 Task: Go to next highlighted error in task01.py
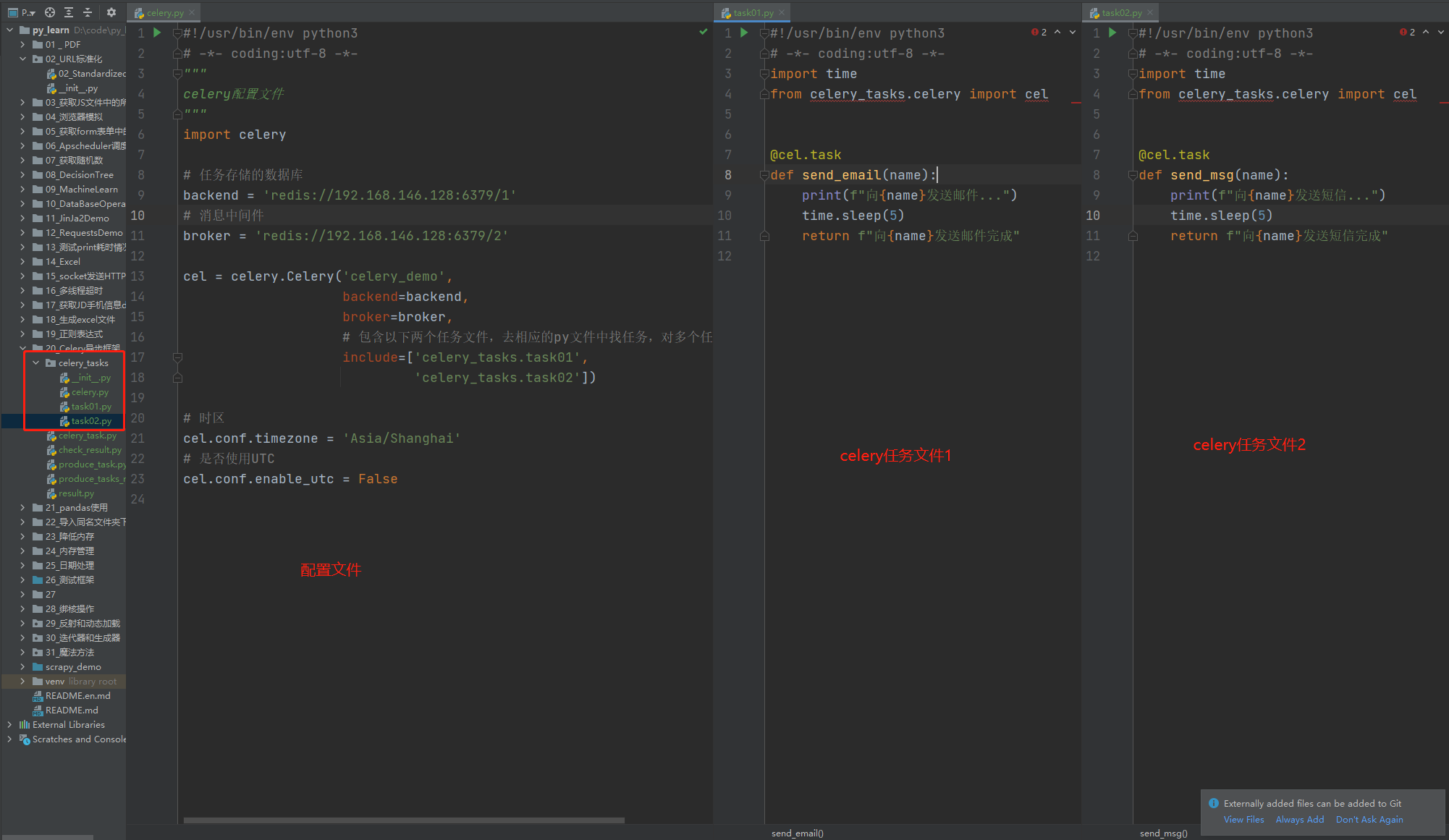[x=1073, y=32]
